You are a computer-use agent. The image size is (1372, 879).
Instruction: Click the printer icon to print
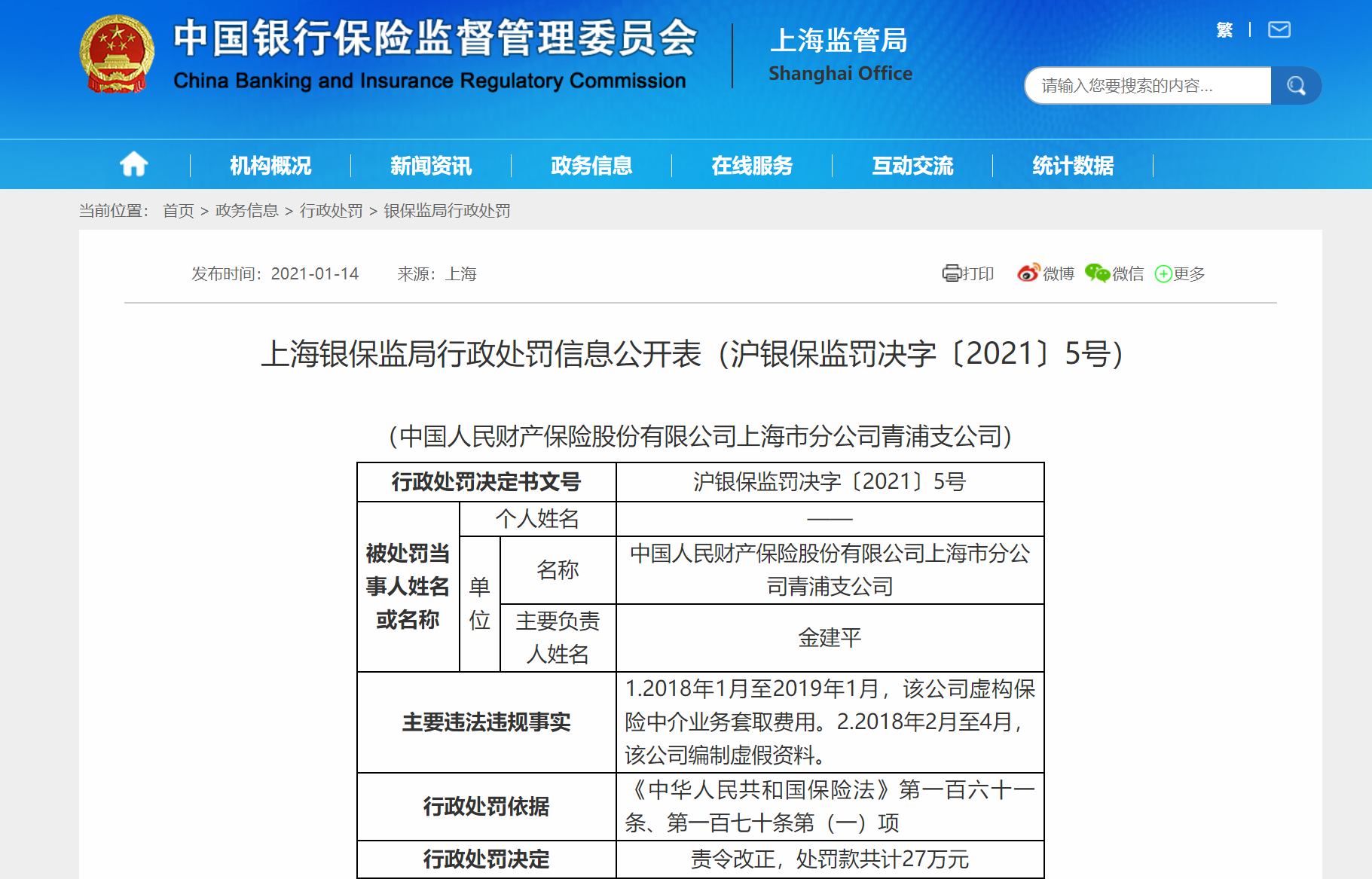(x=952, y=273)
